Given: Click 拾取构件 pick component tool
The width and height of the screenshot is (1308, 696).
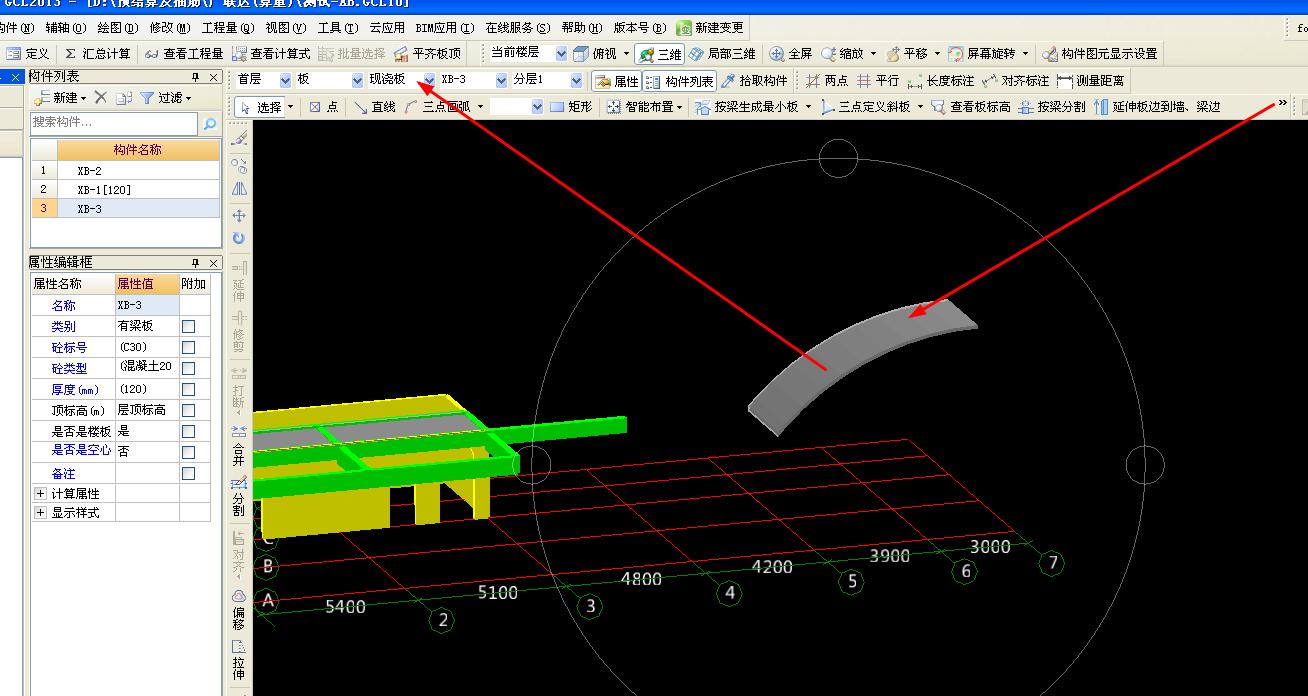Looking at the screenshot, I should [754, 81].
